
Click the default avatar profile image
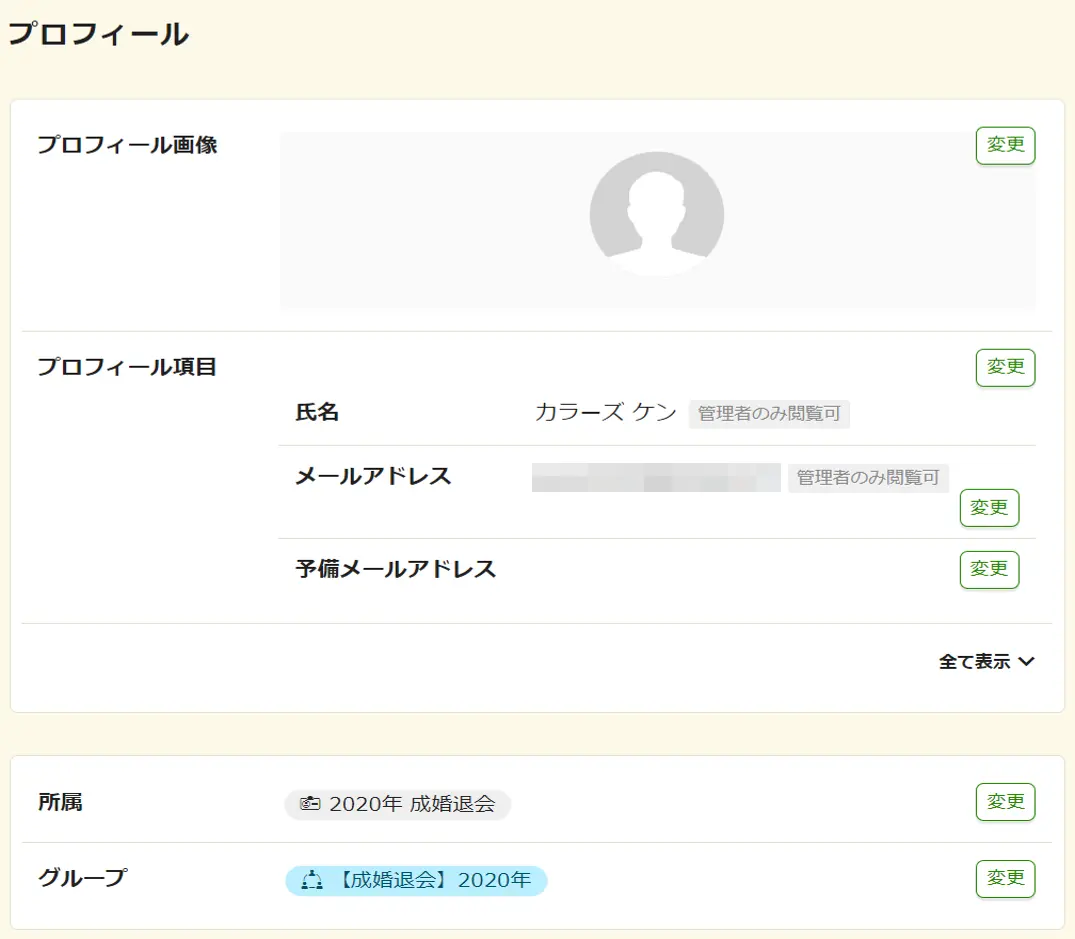pos(657,215)
